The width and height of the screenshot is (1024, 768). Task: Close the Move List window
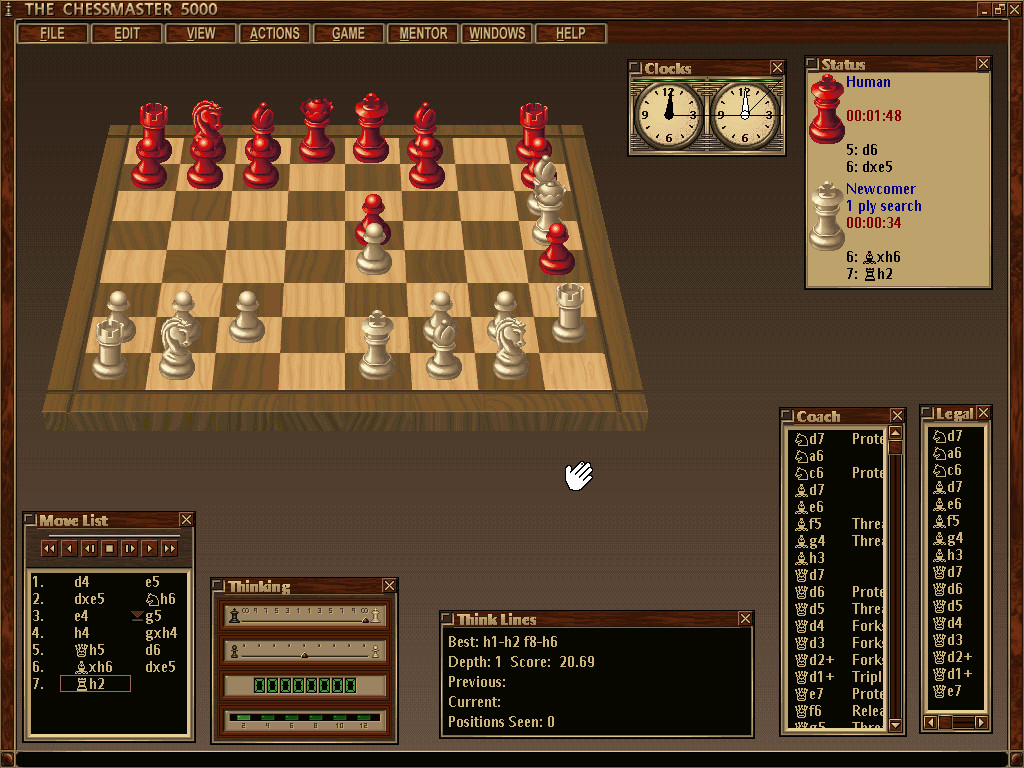(186, 520)
